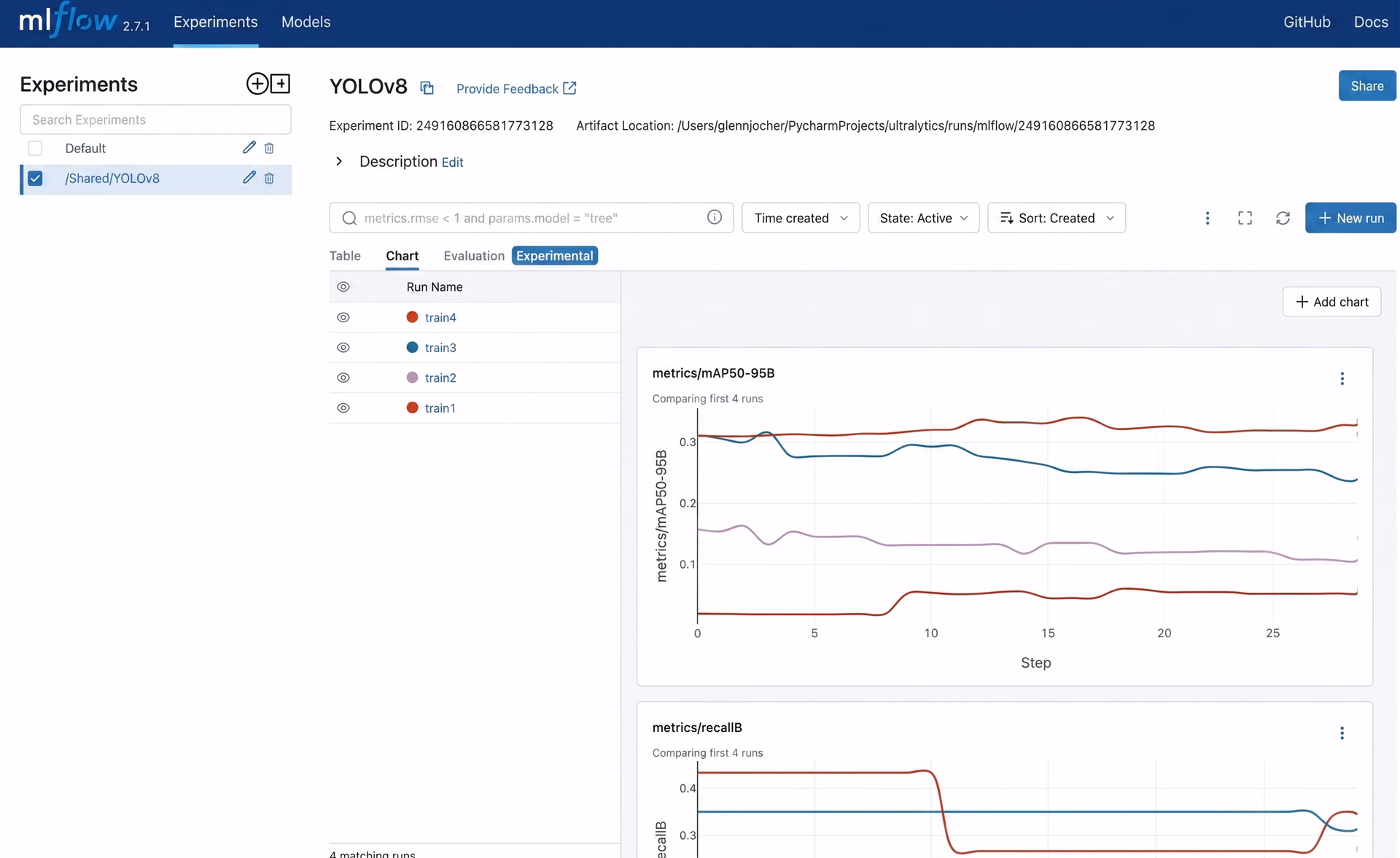Rename the Default experiment with its pencil icon
This screenshot has width=1400, height=858.
click(249, 148)
